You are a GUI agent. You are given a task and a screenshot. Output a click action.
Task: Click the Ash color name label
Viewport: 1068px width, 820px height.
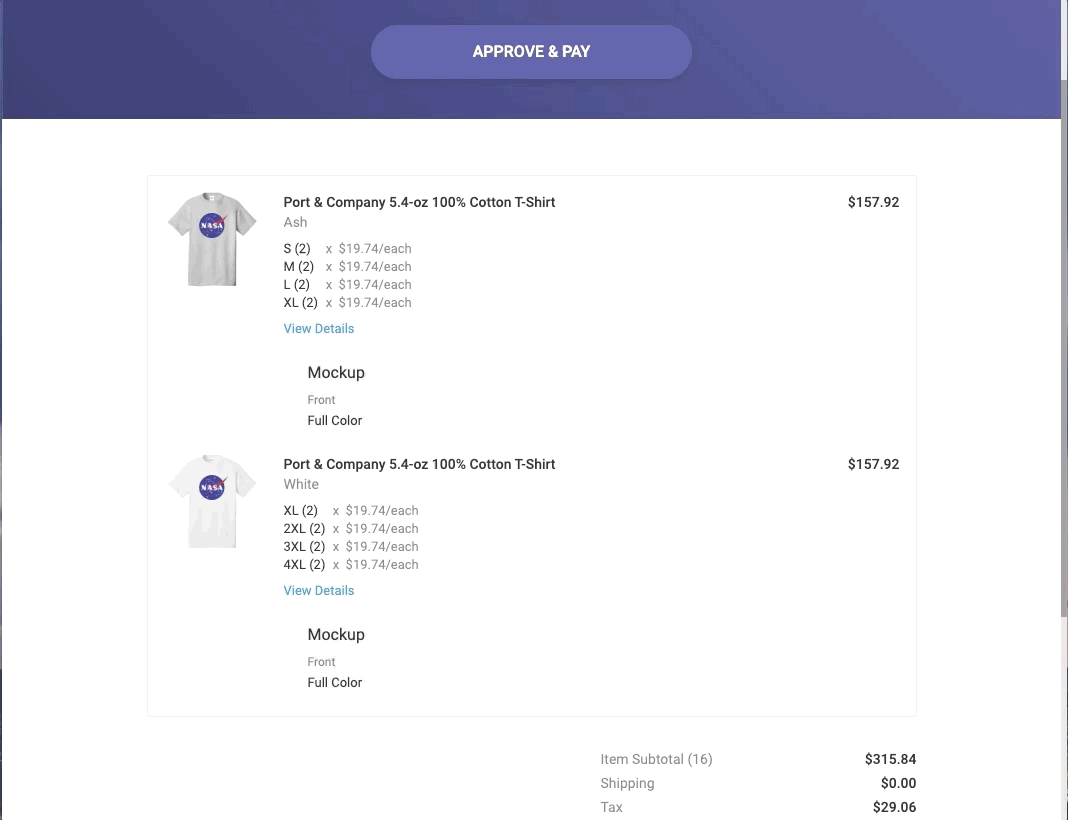pyautogui.click(x=295, y=222)
